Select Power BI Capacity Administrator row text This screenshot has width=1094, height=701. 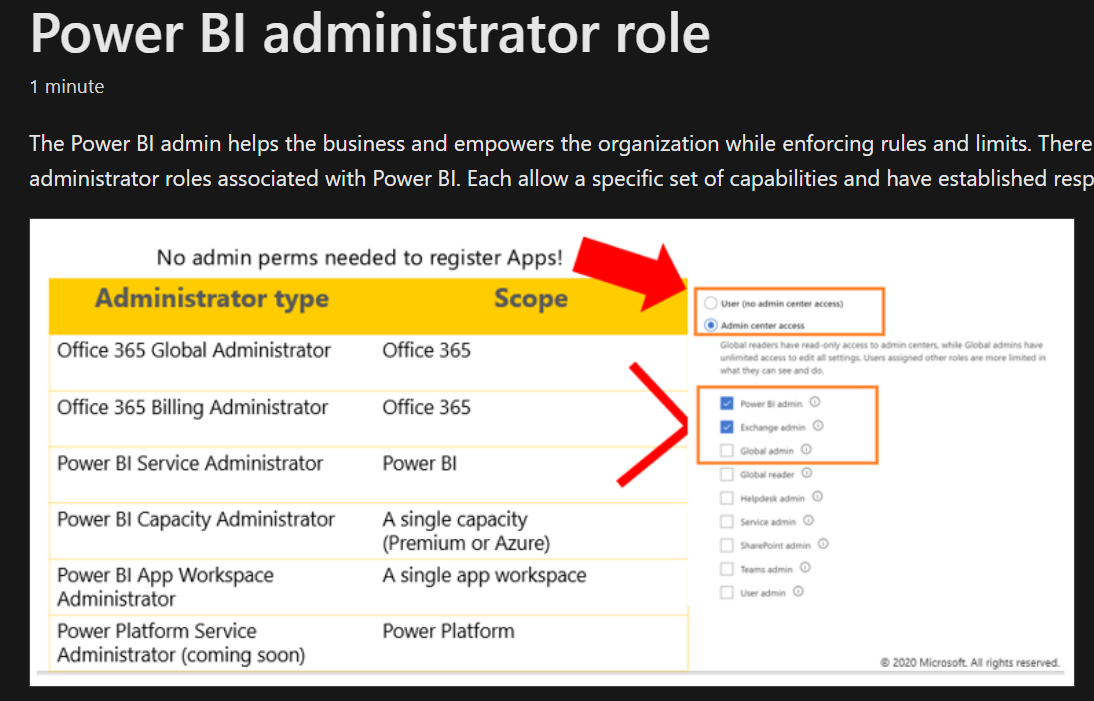[x=196, y=520]
